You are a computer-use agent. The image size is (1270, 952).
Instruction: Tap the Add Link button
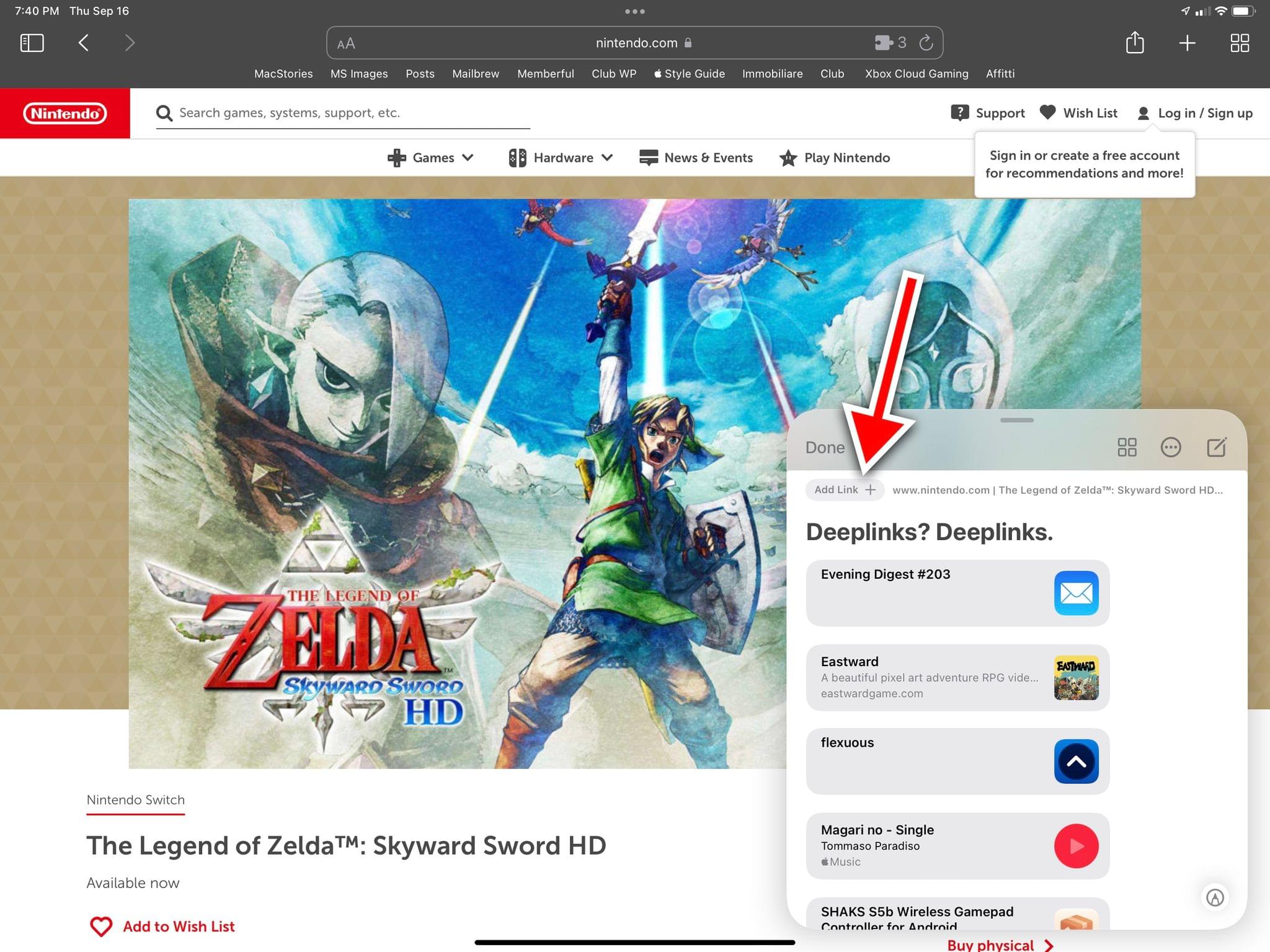pos(845,489)
